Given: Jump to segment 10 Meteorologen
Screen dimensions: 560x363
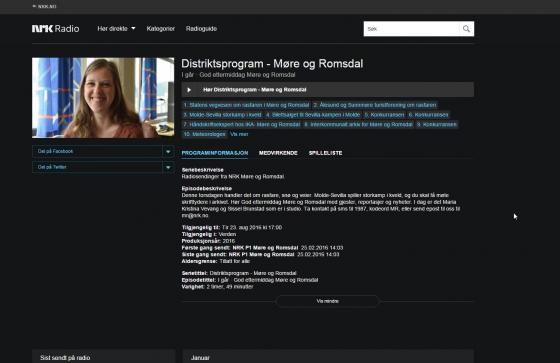Looking at the screenshot, I should click(205, 134).
